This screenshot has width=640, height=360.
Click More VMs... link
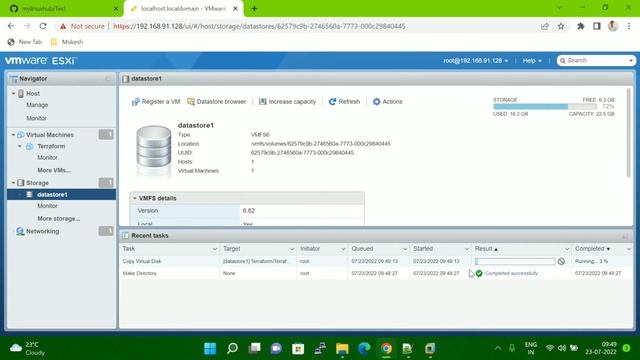pyautogui.click(x=54, y=170)
